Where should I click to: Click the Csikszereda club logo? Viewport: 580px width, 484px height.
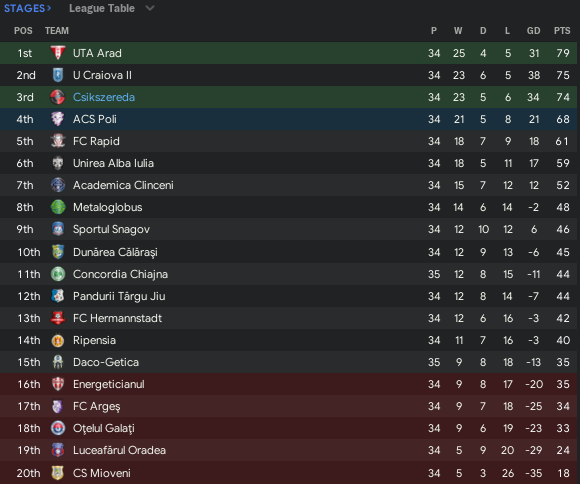[58, 97]
